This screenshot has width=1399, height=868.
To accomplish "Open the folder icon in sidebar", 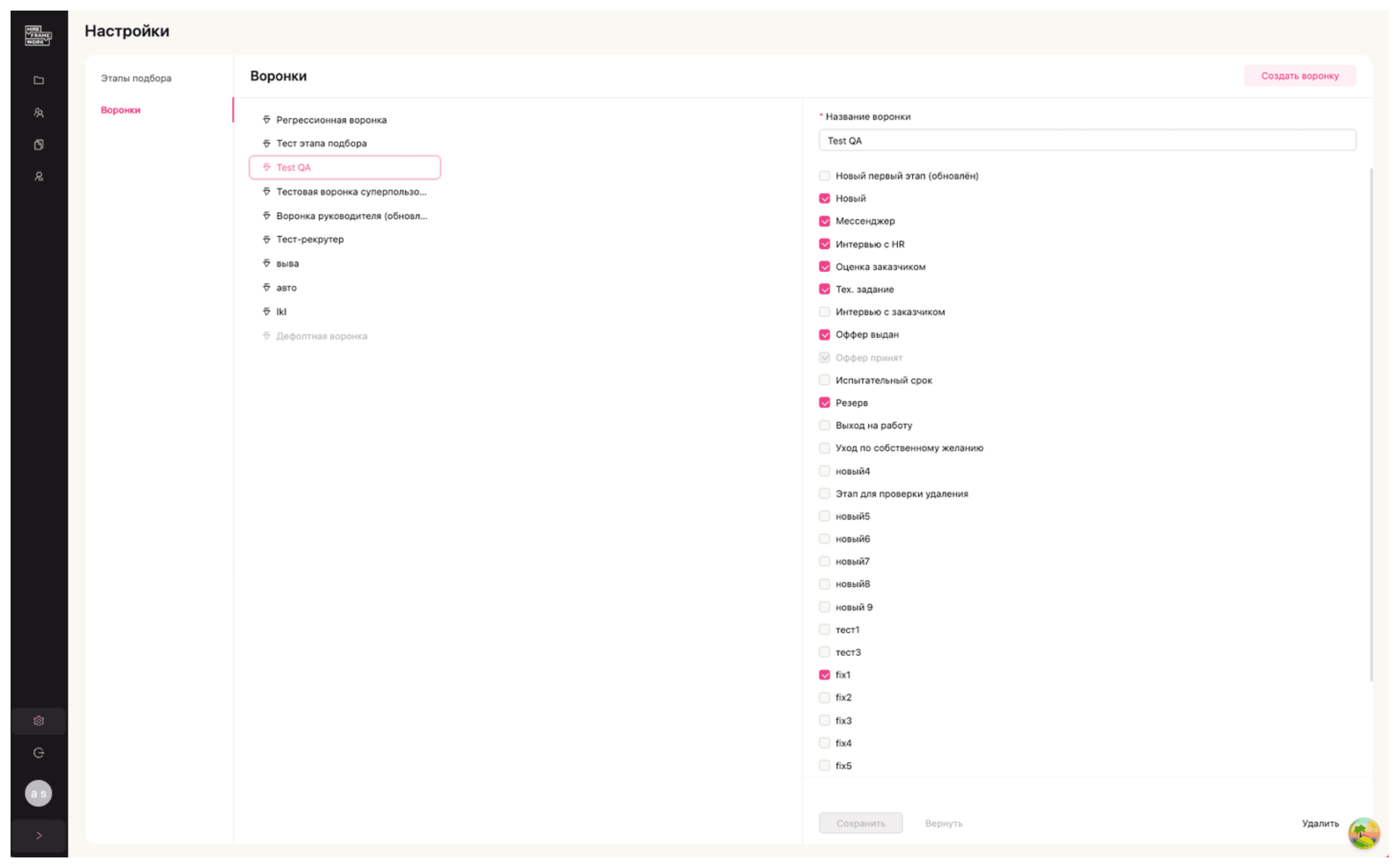I will (39, 80).
